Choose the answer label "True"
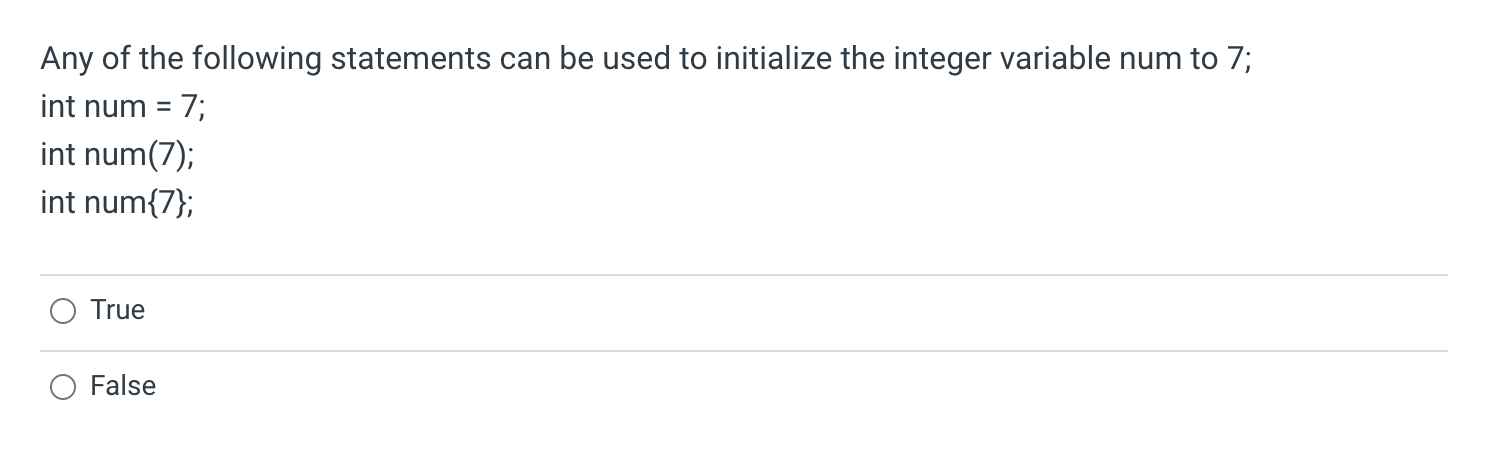Viewport: 1486px width, 464px height. [118, 310]
